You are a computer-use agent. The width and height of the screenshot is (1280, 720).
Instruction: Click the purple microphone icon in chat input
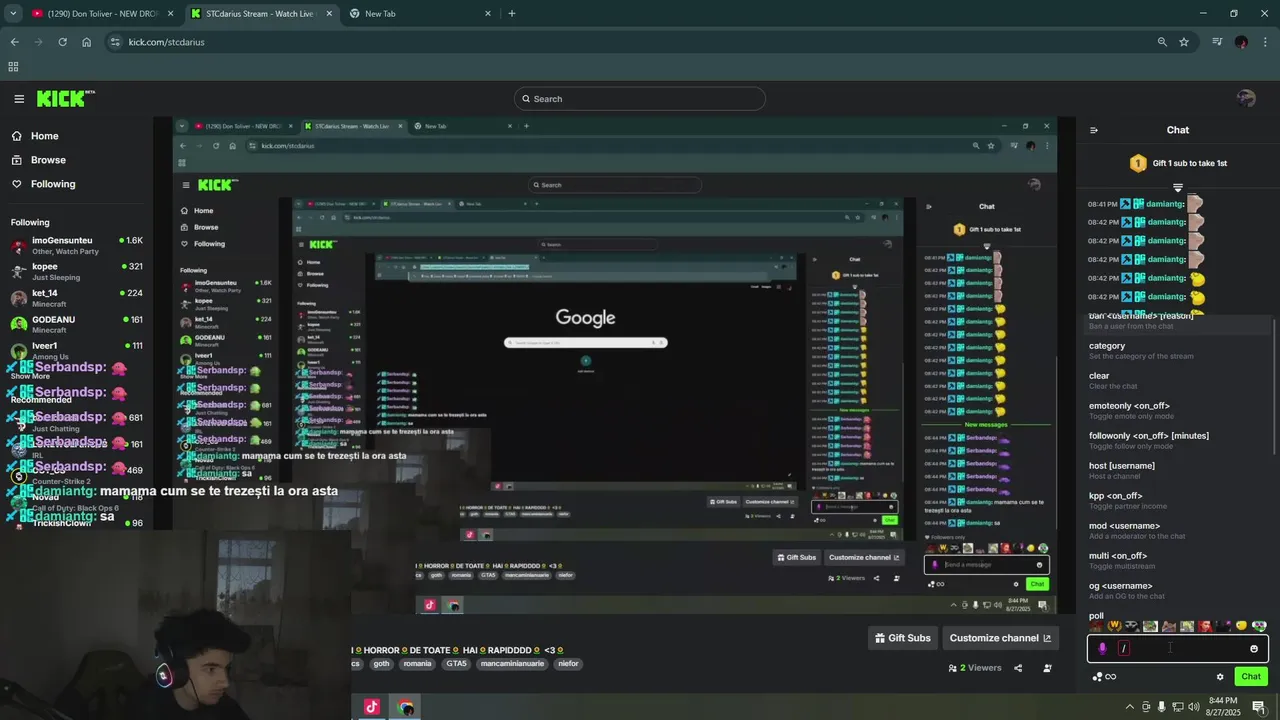(x=1102, y=648)
